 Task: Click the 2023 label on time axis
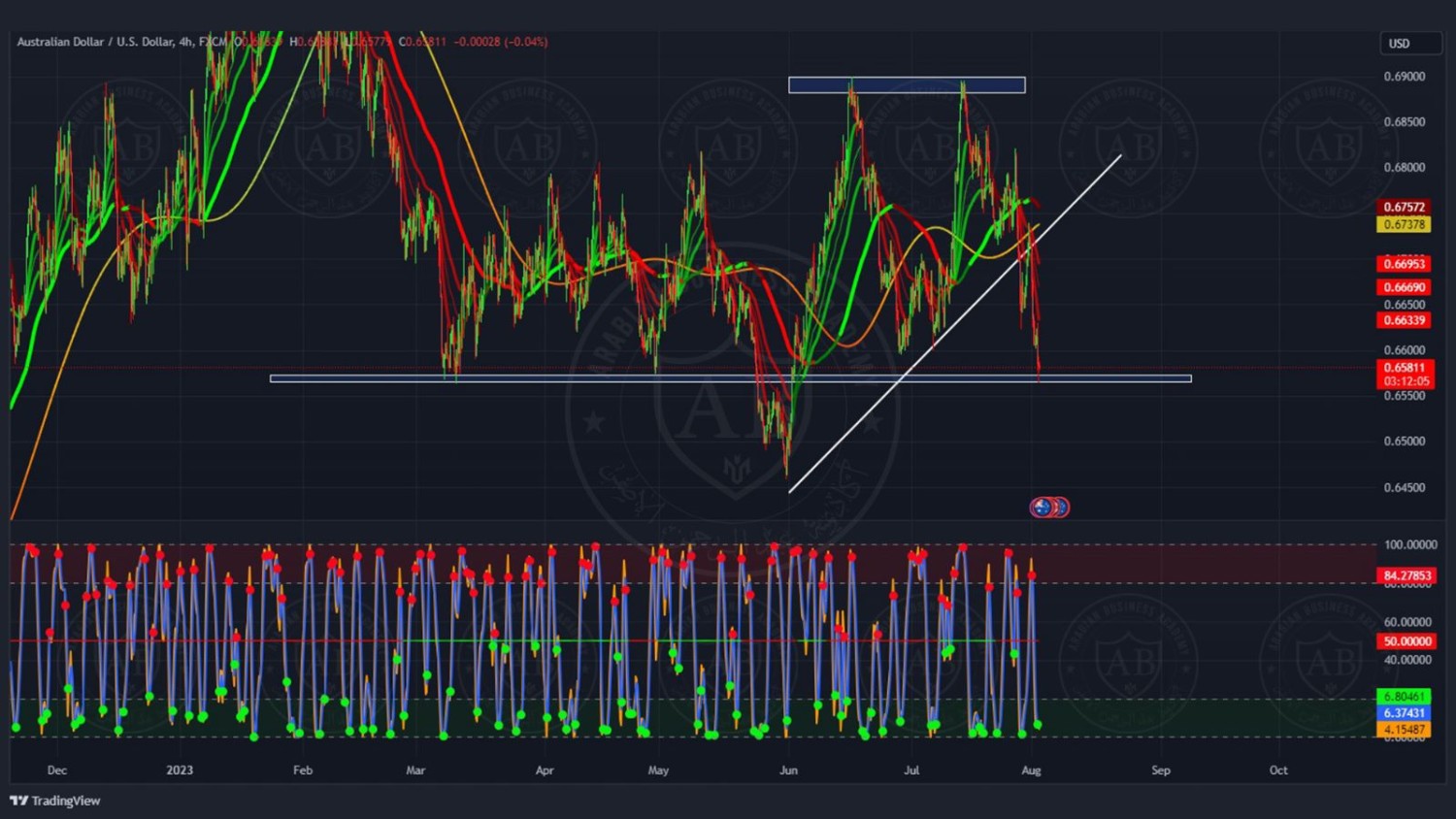click(180, 770)
